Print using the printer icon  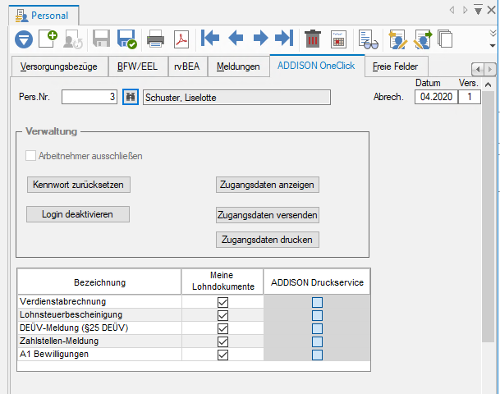(155, 39)
